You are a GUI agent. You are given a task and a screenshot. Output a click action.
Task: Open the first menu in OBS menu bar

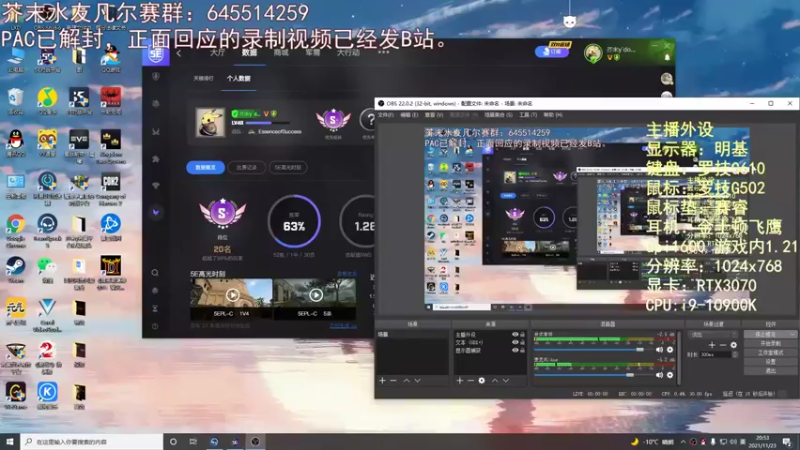coord(386,115)
